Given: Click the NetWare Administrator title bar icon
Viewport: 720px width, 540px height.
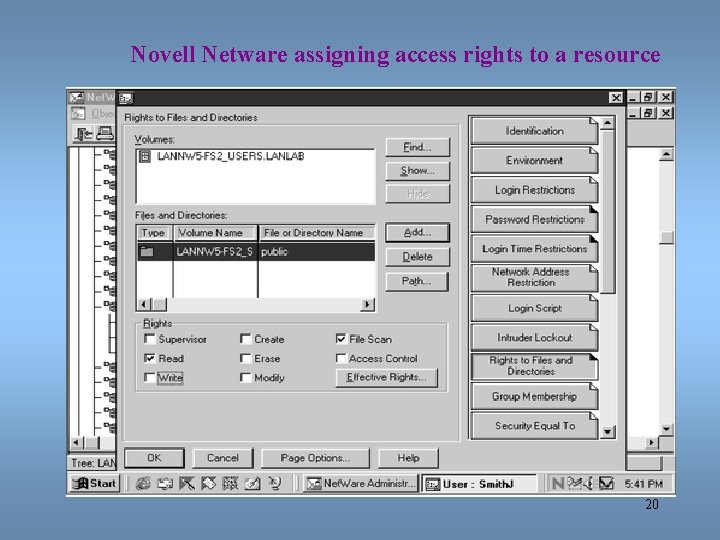Looking at the screenshot, I should [x=76, y=97].
